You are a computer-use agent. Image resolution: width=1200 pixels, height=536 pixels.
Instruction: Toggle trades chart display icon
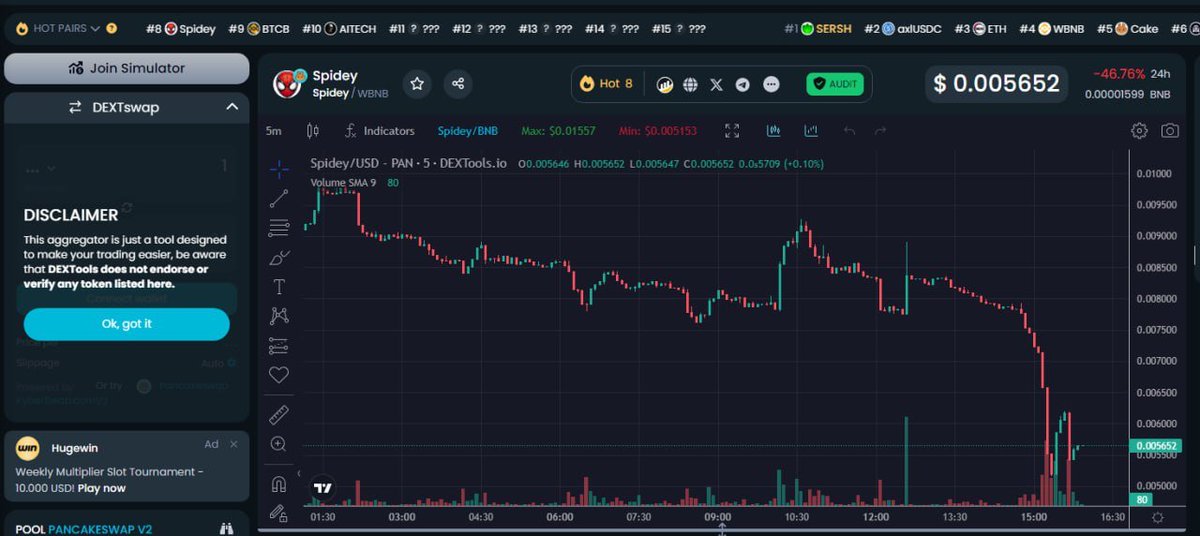click(x=773, y=130)
